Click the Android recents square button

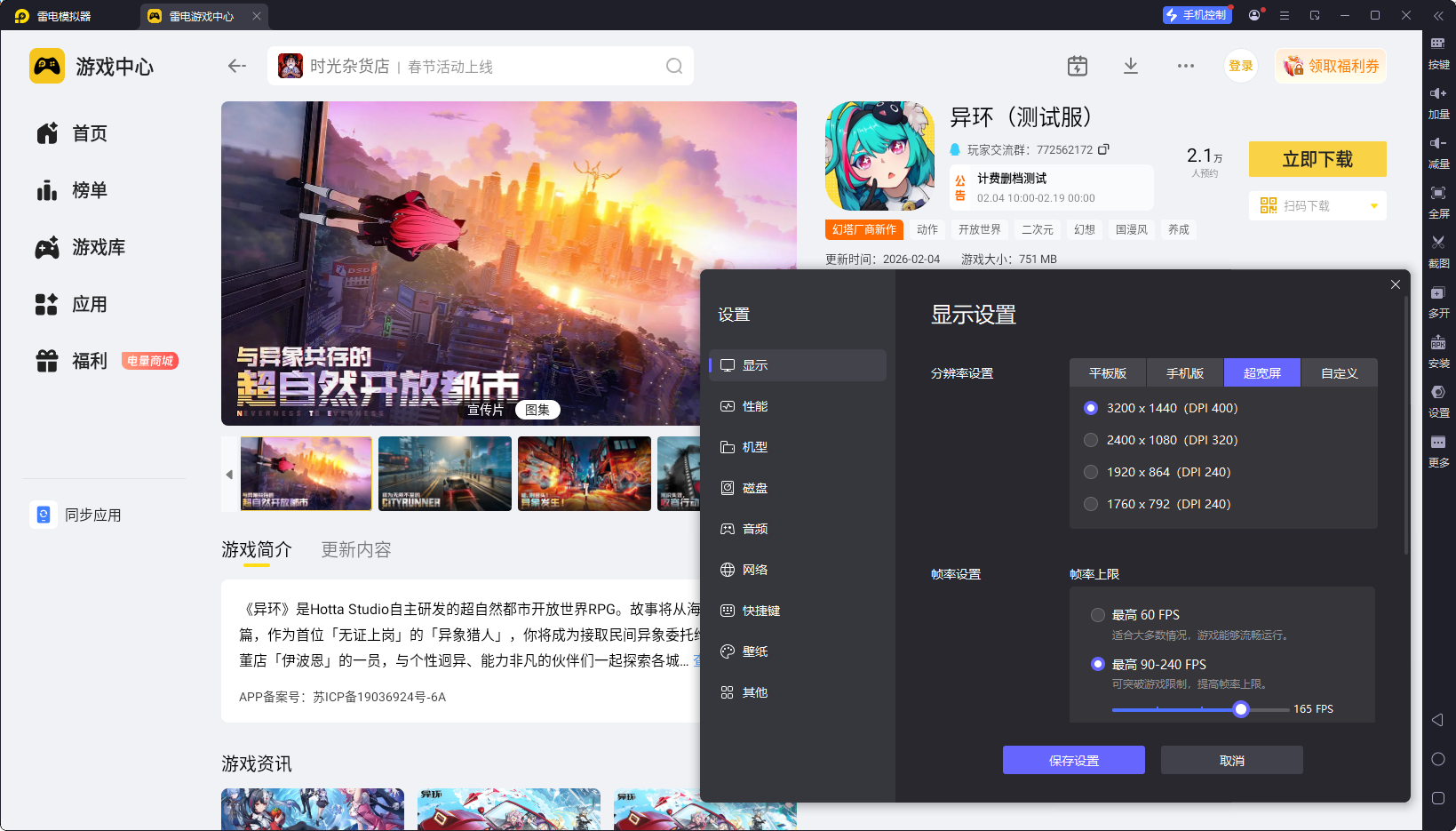1438,798
